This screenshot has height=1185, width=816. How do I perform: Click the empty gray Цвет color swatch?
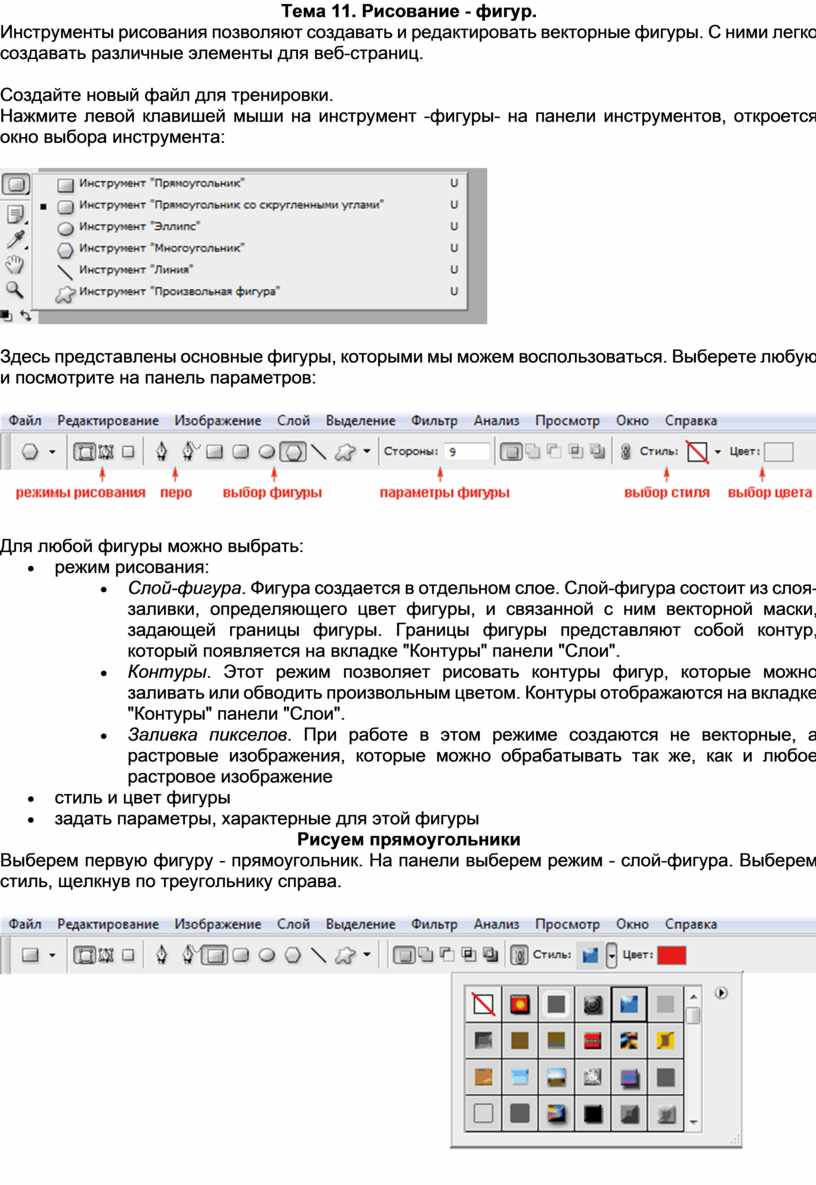(778, 452)
